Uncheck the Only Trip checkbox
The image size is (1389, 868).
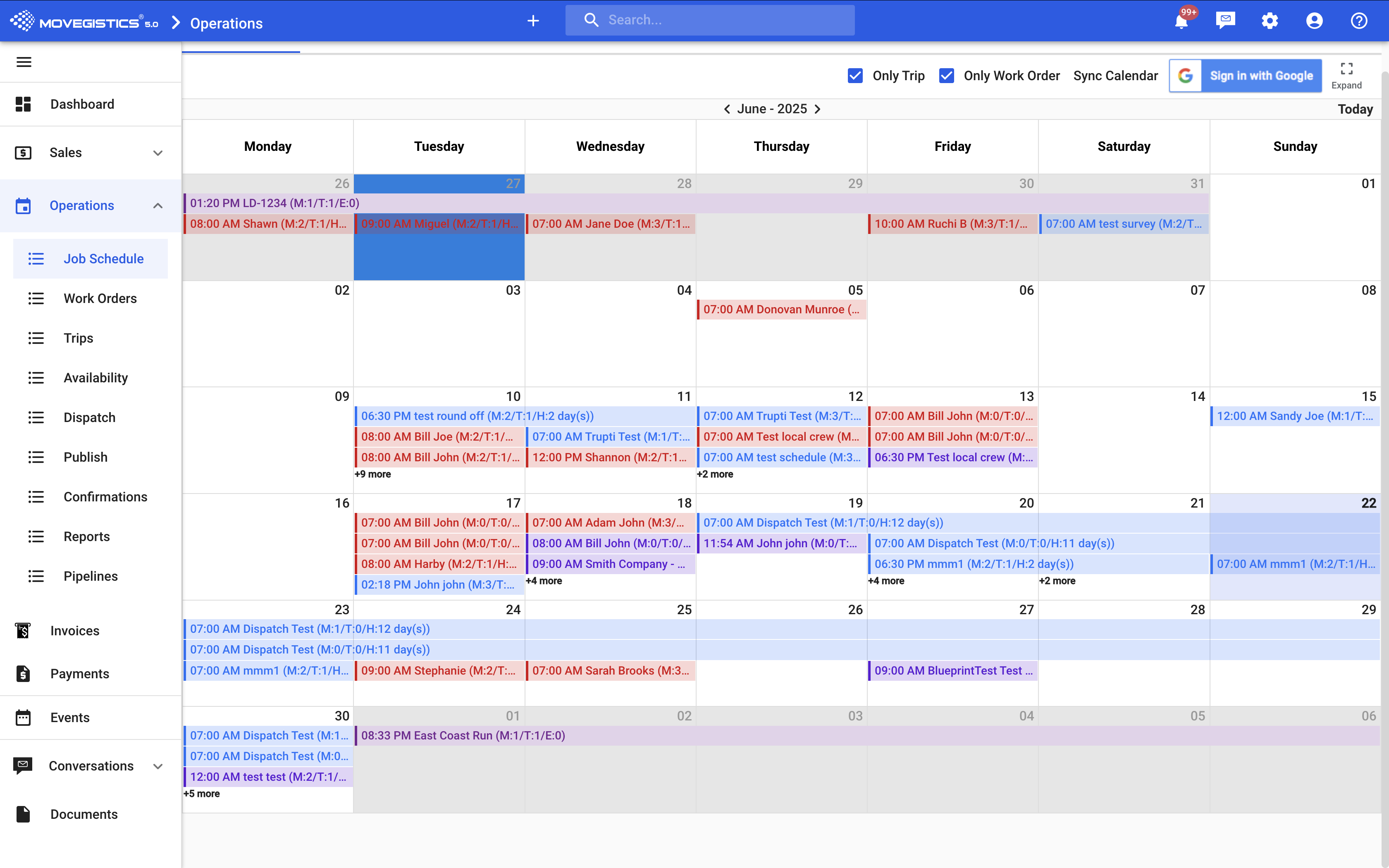855,76
